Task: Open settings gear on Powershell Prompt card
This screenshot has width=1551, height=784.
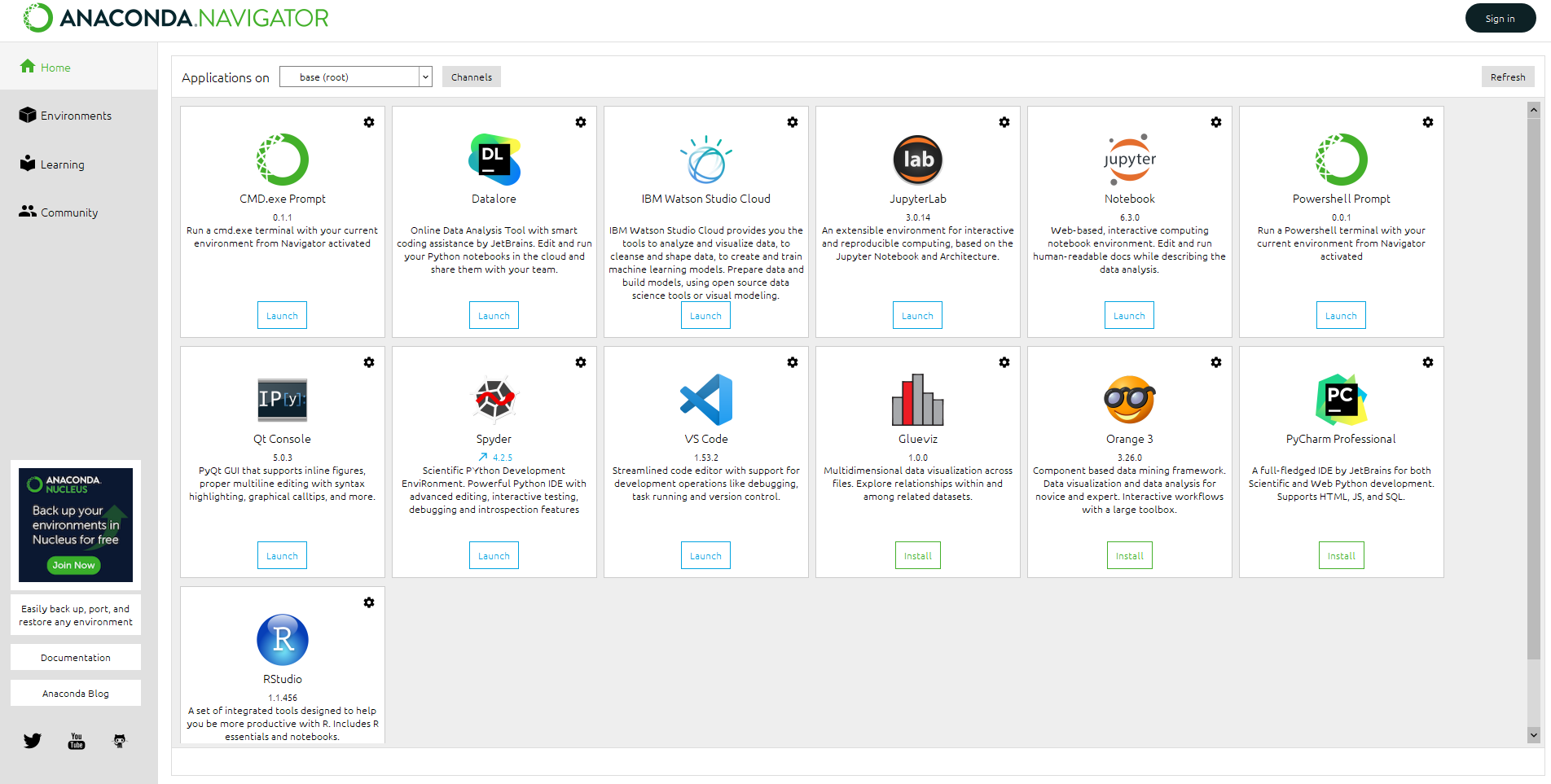Action: click(1428, 122)
